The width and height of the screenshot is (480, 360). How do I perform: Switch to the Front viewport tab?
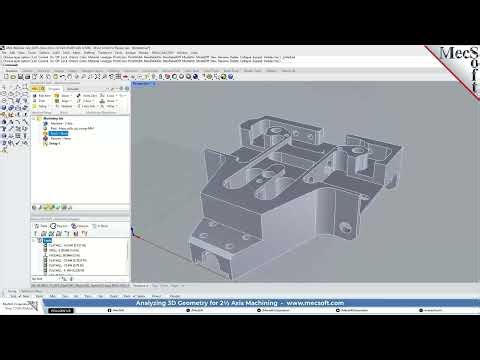164,286
